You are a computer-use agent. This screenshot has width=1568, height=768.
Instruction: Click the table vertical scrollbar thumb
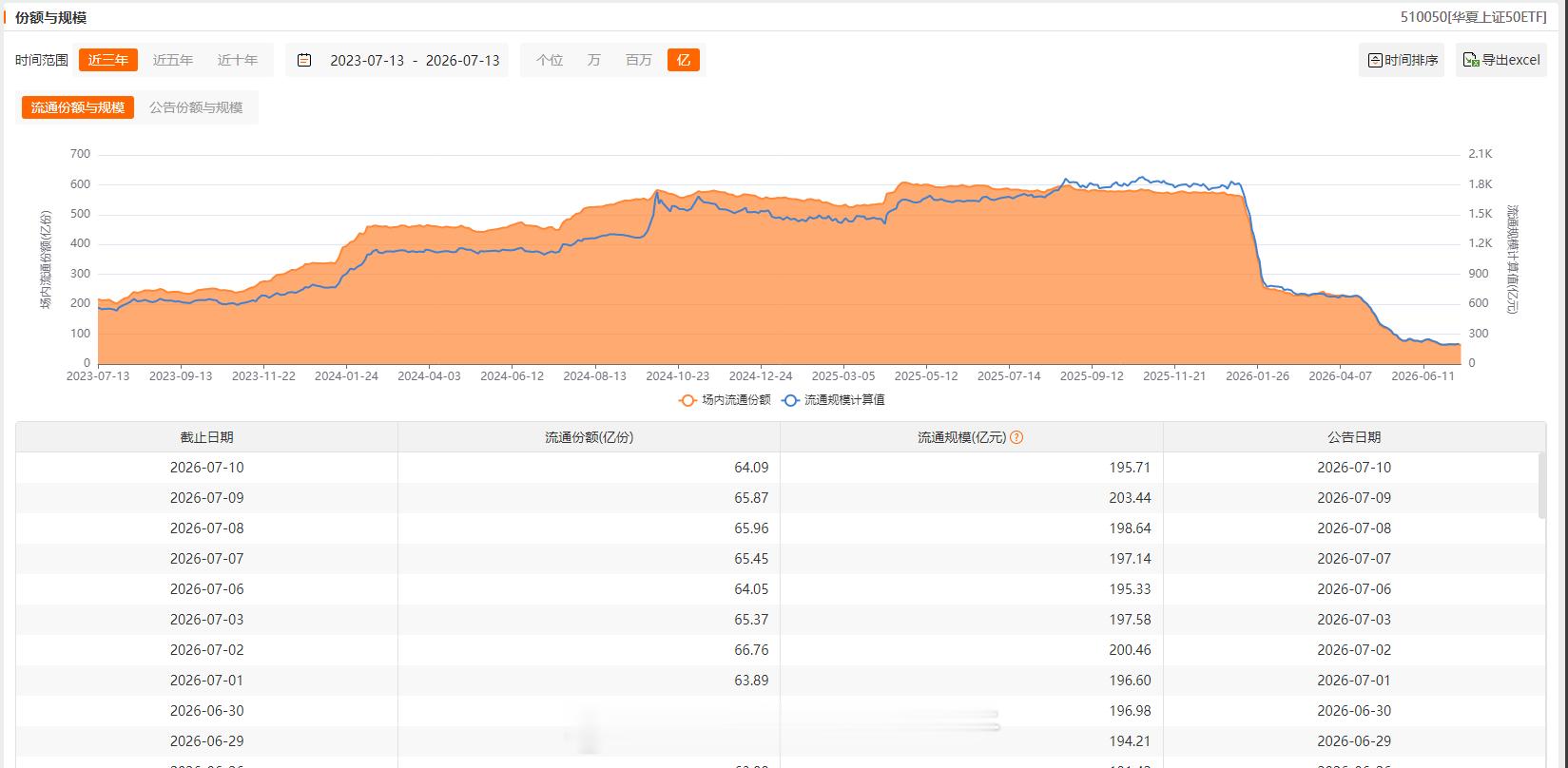pyautogui.click(x=1542, y=485)
